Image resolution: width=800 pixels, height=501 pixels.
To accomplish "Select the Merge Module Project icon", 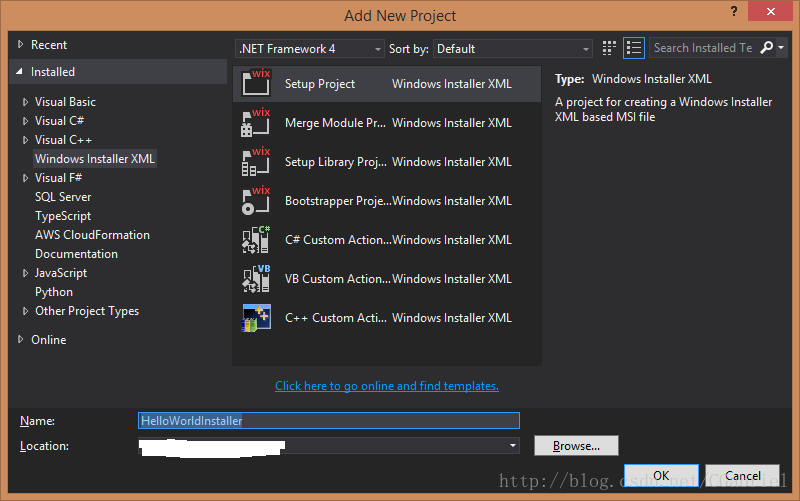I will 256,122.
